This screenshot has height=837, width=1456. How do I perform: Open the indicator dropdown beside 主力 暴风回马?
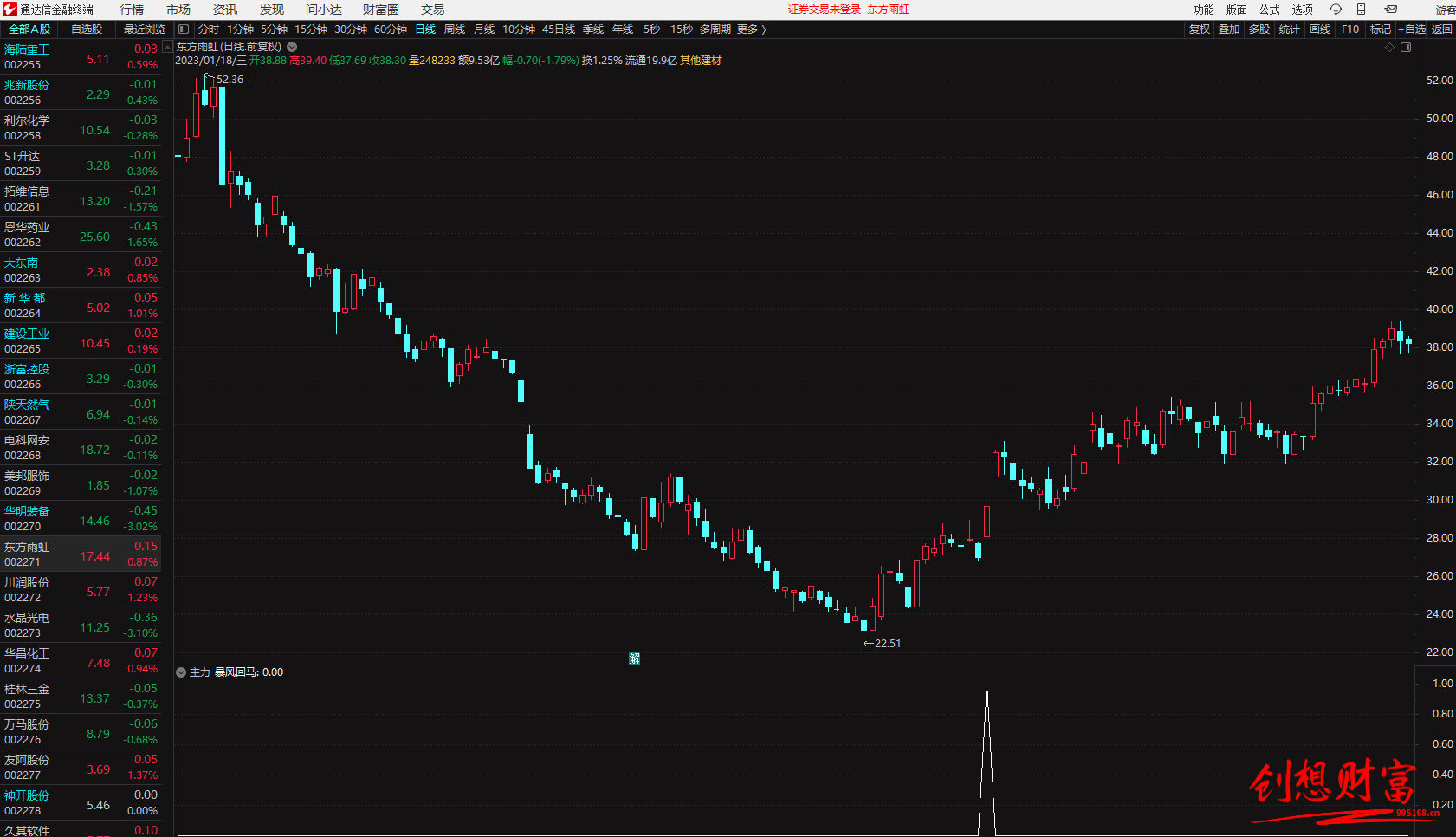coord(181,672)
